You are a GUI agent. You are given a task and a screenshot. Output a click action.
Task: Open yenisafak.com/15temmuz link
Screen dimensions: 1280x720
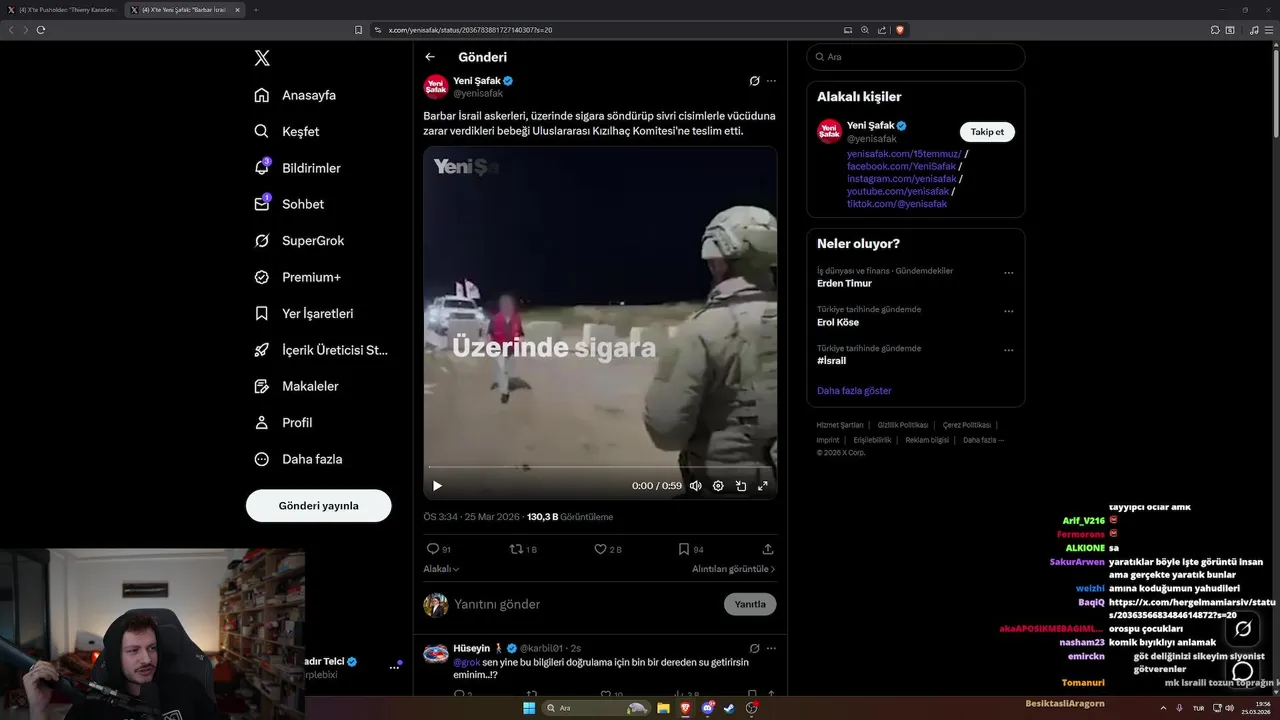(x=904, y=154)
